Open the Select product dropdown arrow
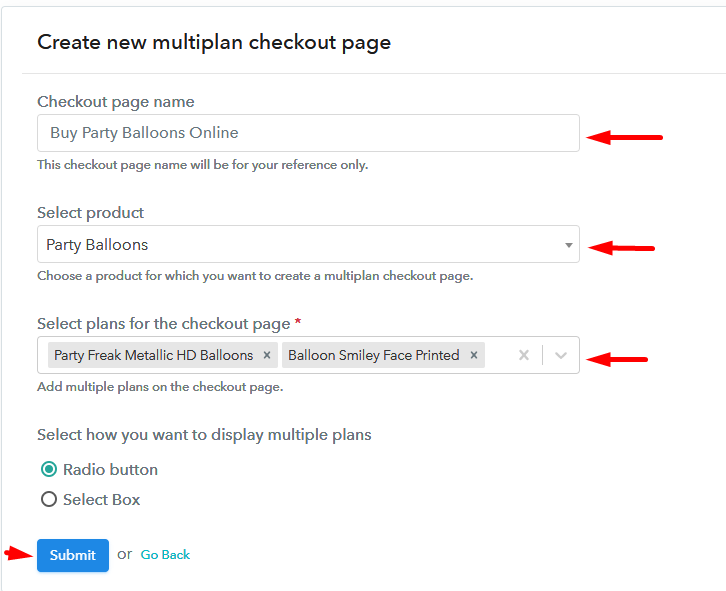The image size is (726, 591). (x=568, y=245)
